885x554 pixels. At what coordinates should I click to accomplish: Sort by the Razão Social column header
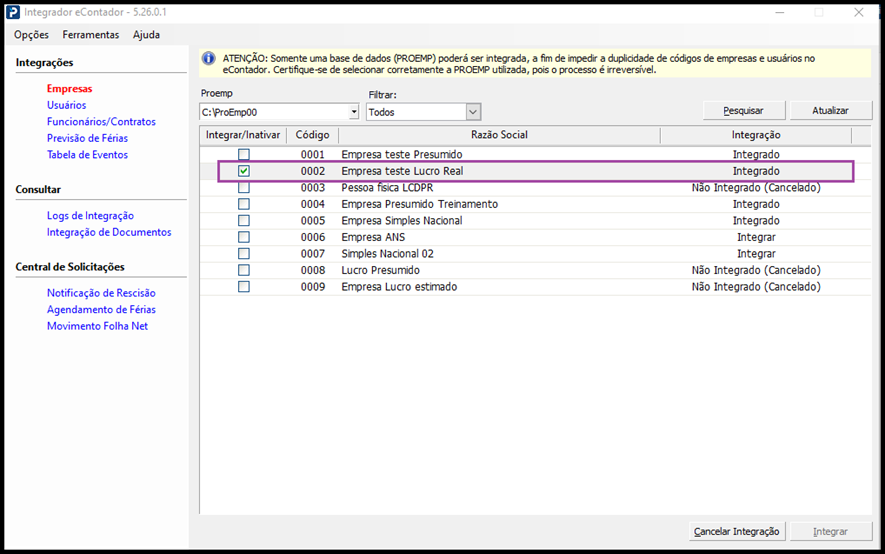click(499, 135)
